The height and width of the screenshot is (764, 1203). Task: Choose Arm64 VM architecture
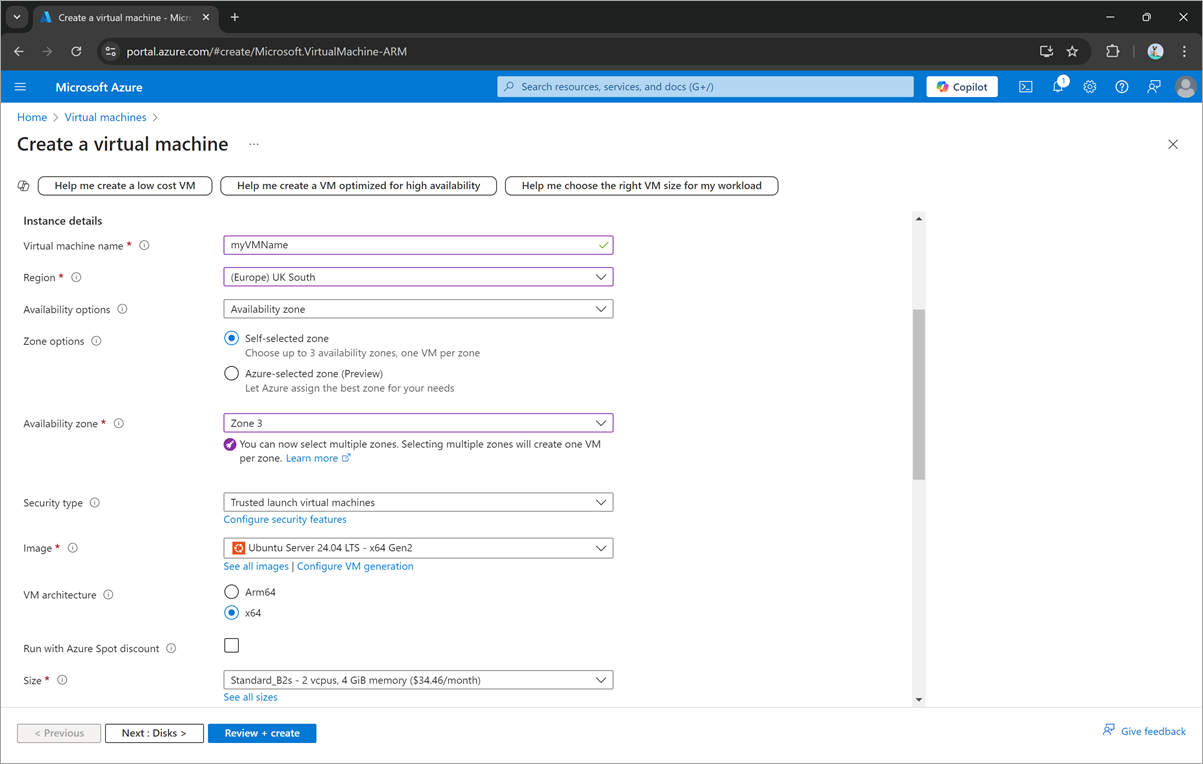[x=232, y=592]
